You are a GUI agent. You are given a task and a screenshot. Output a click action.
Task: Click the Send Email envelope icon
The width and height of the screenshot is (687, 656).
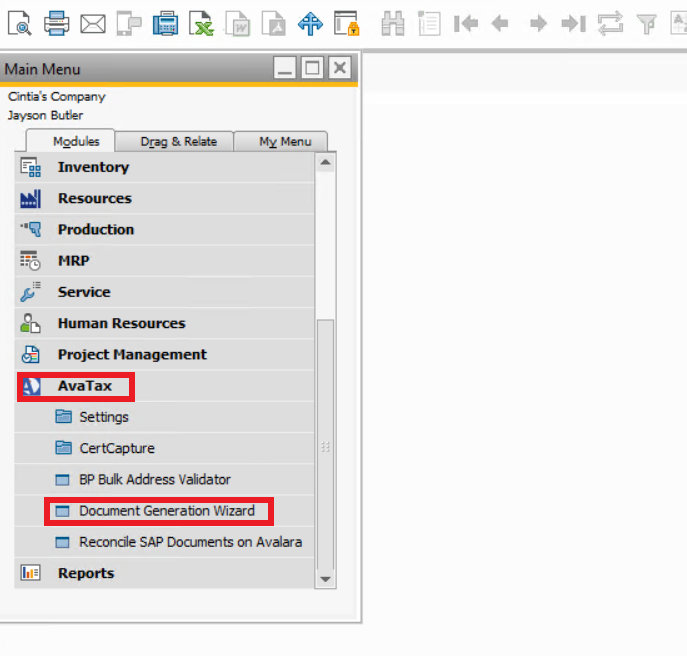[x=92, y=24]
